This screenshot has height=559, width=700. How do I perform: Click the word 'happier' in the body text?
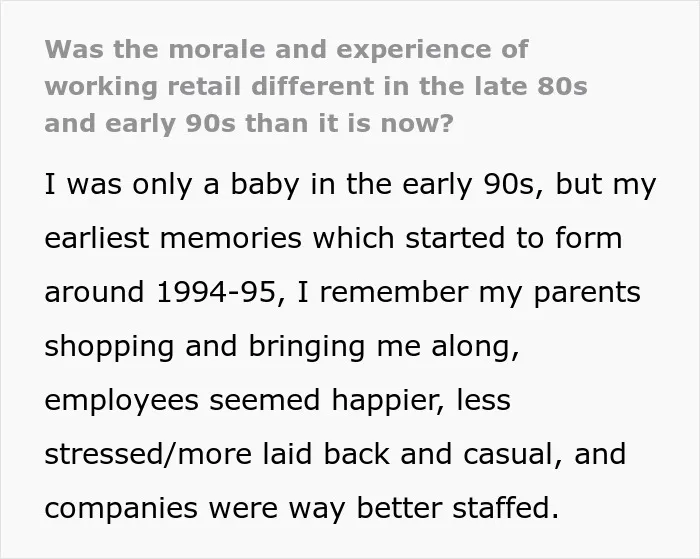(387, 400)
